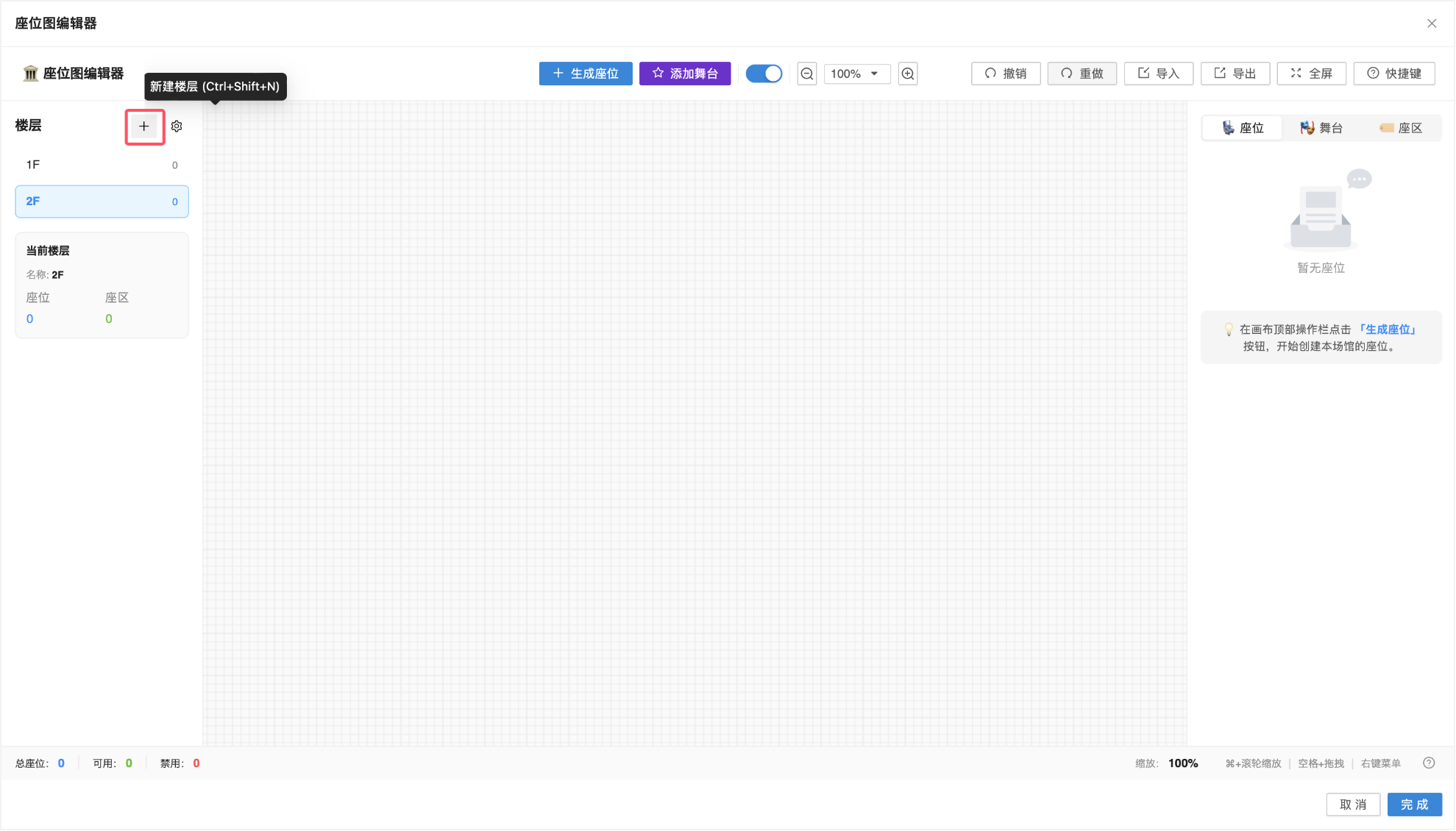Click the 完成 button
This screenshot has height=831, width=1456.
[x=1414, y=805]
